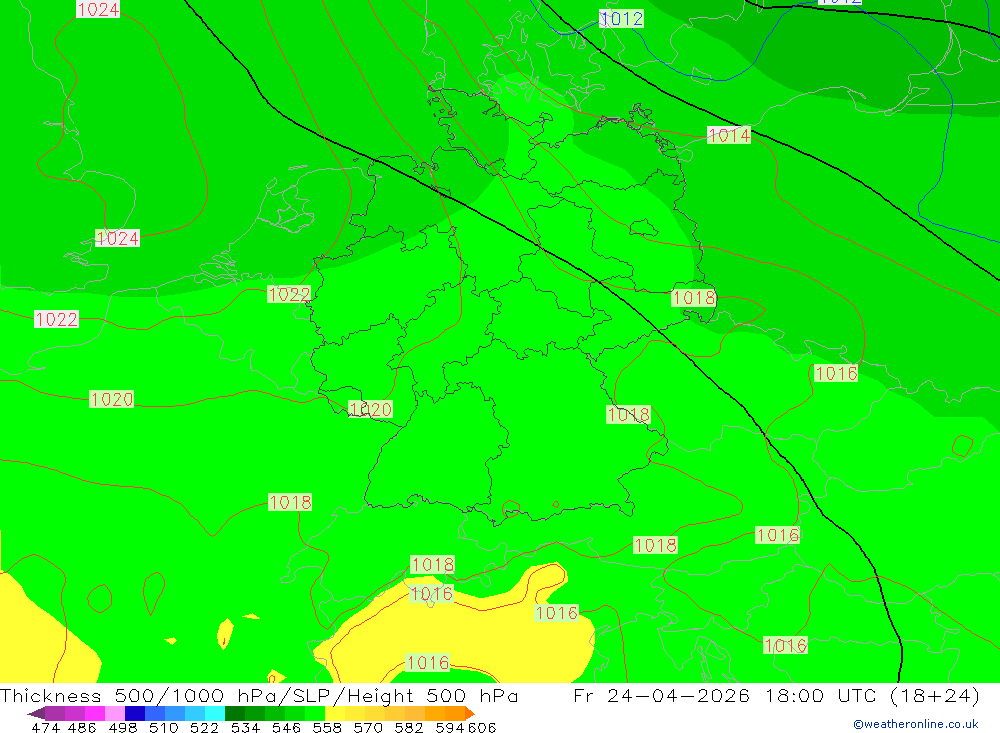Click the 1022 label near Germany's western border

click(289, 294)
